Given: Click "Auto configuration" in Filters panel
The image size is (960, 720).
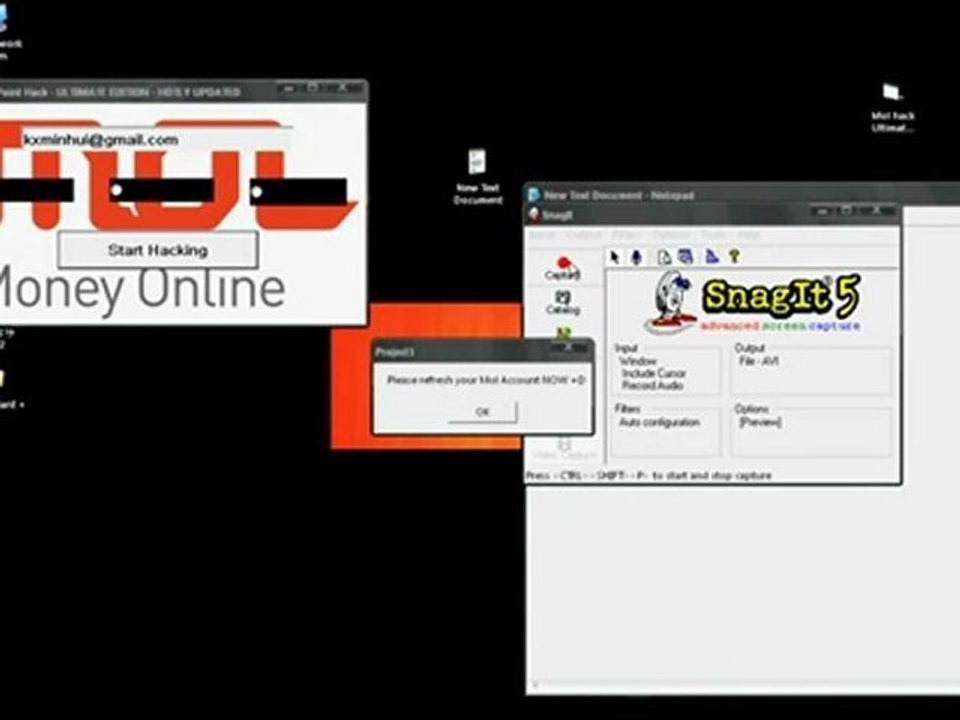Looking at the screenshot, I should click(x=659, y=422).
